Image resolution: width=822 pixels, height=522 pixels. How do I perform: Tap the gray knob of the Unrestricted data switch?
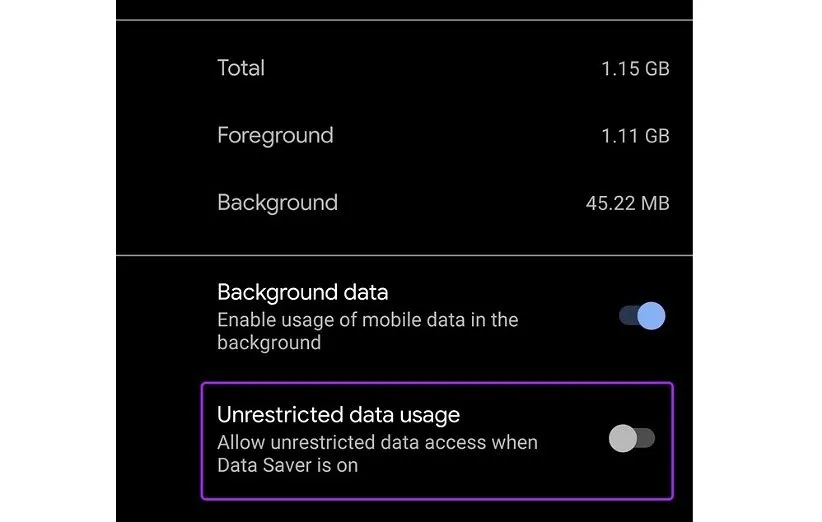click(622, 438)
